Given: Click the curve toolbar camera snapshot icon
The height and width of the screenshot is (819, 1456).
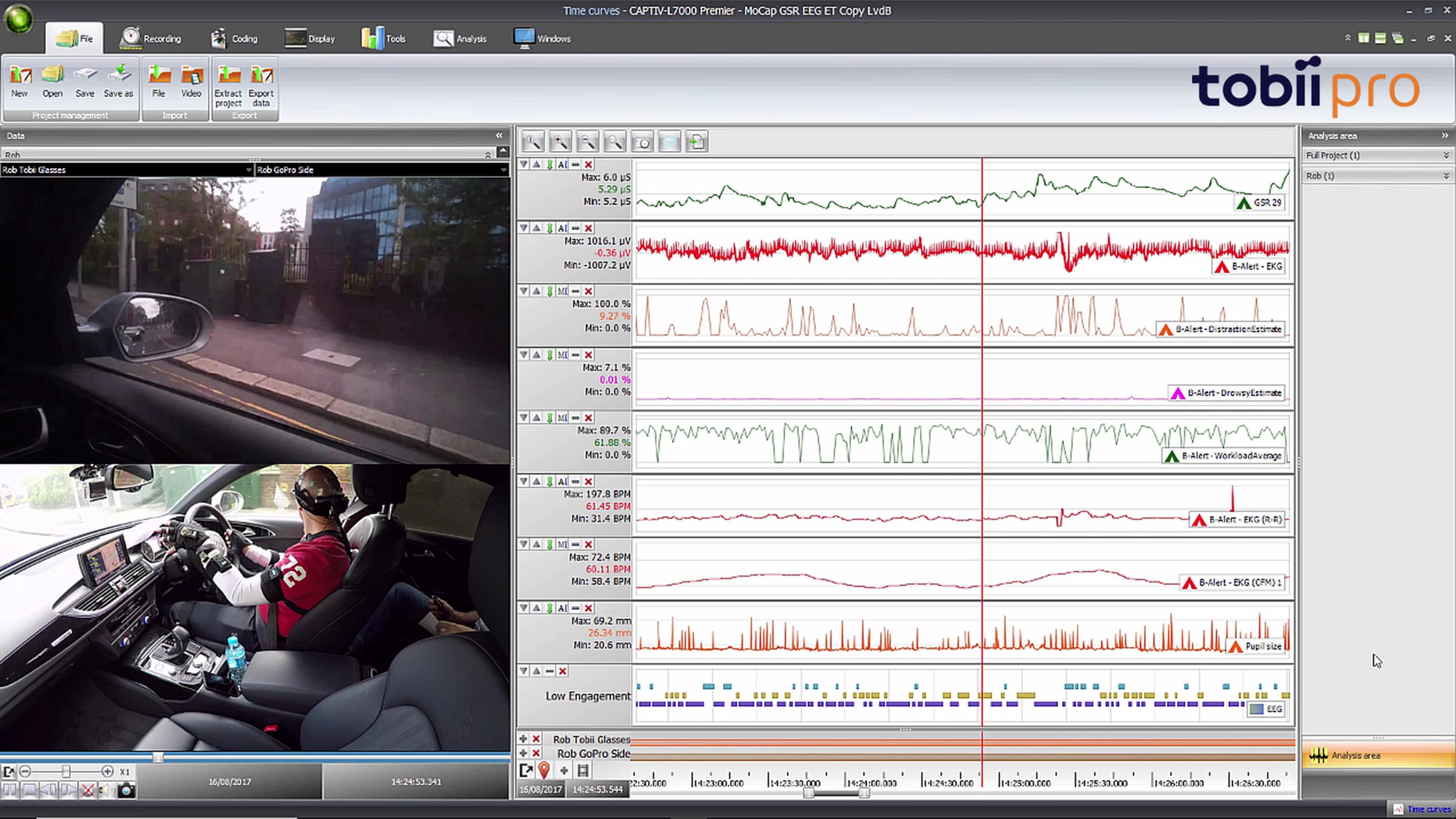Looking at the screenshot, I should click(x=642, y=142).
